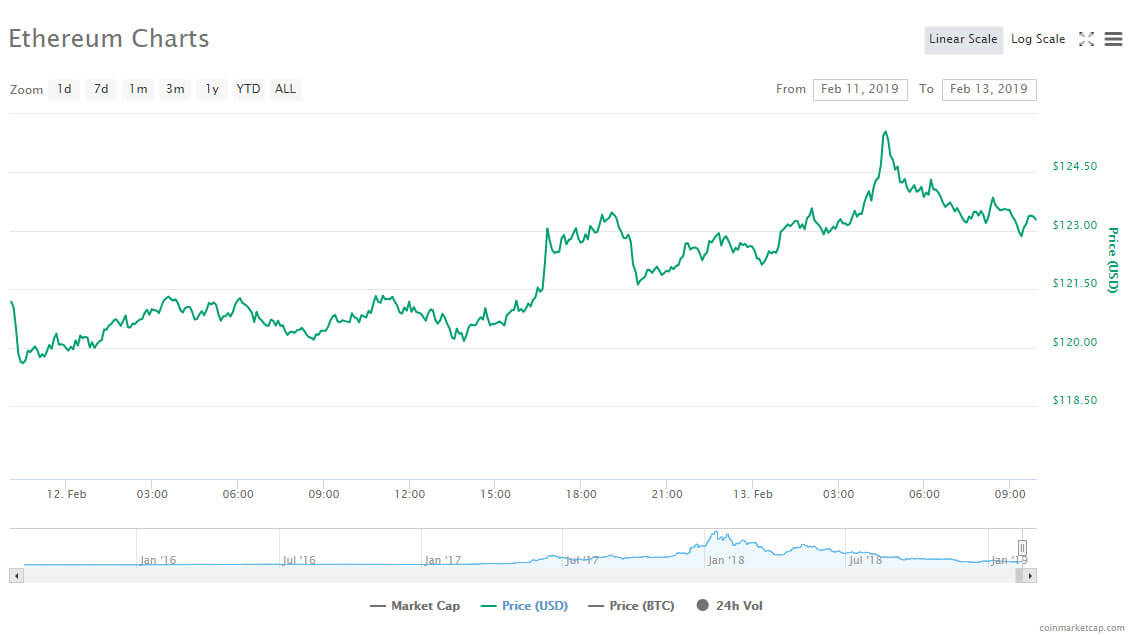The width and height of the screenshot is (1140, 635).
Task: Click the $123.00 axis label
Action: click(1075, 225)
